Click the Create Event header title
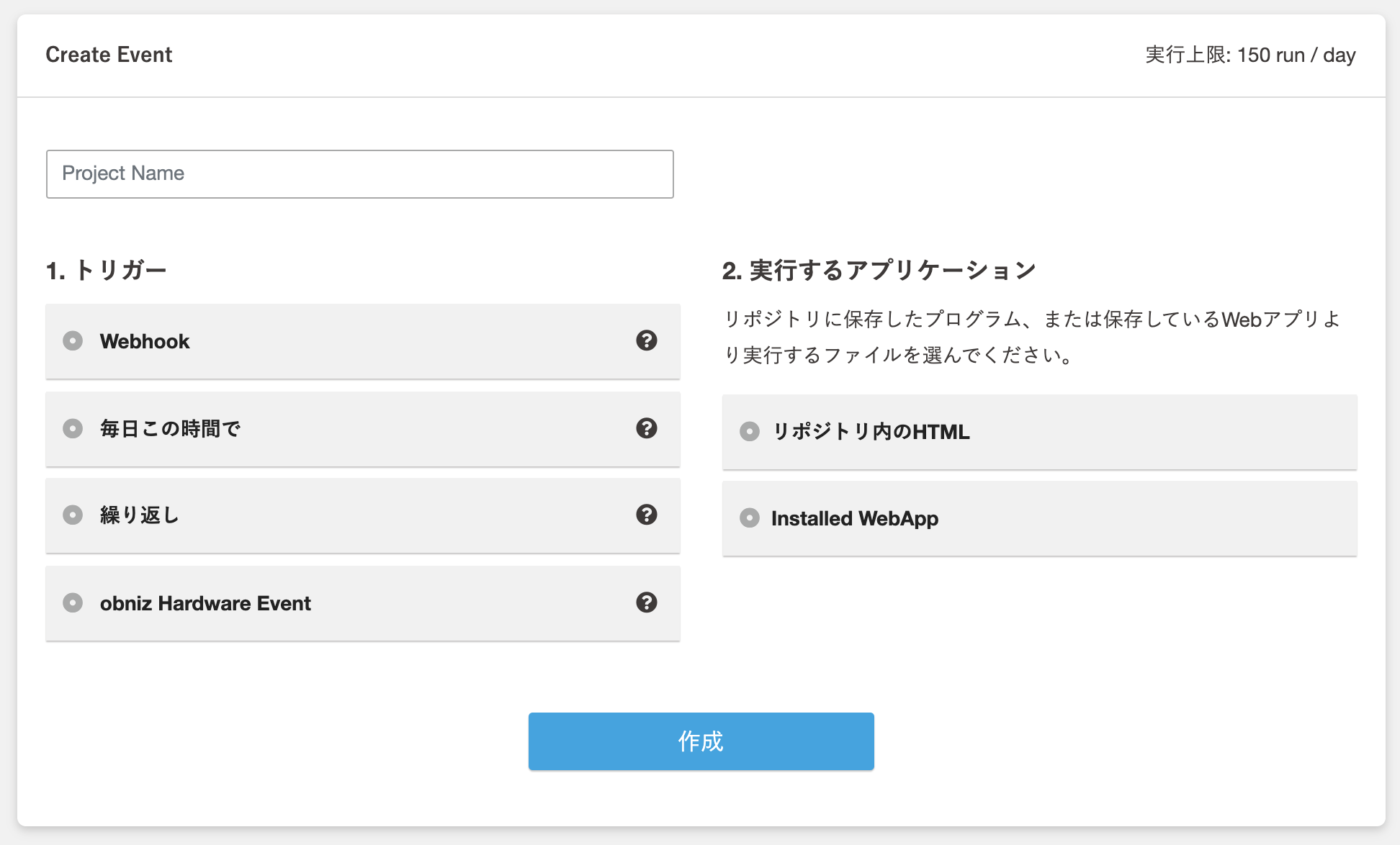 tap(109, 55)
